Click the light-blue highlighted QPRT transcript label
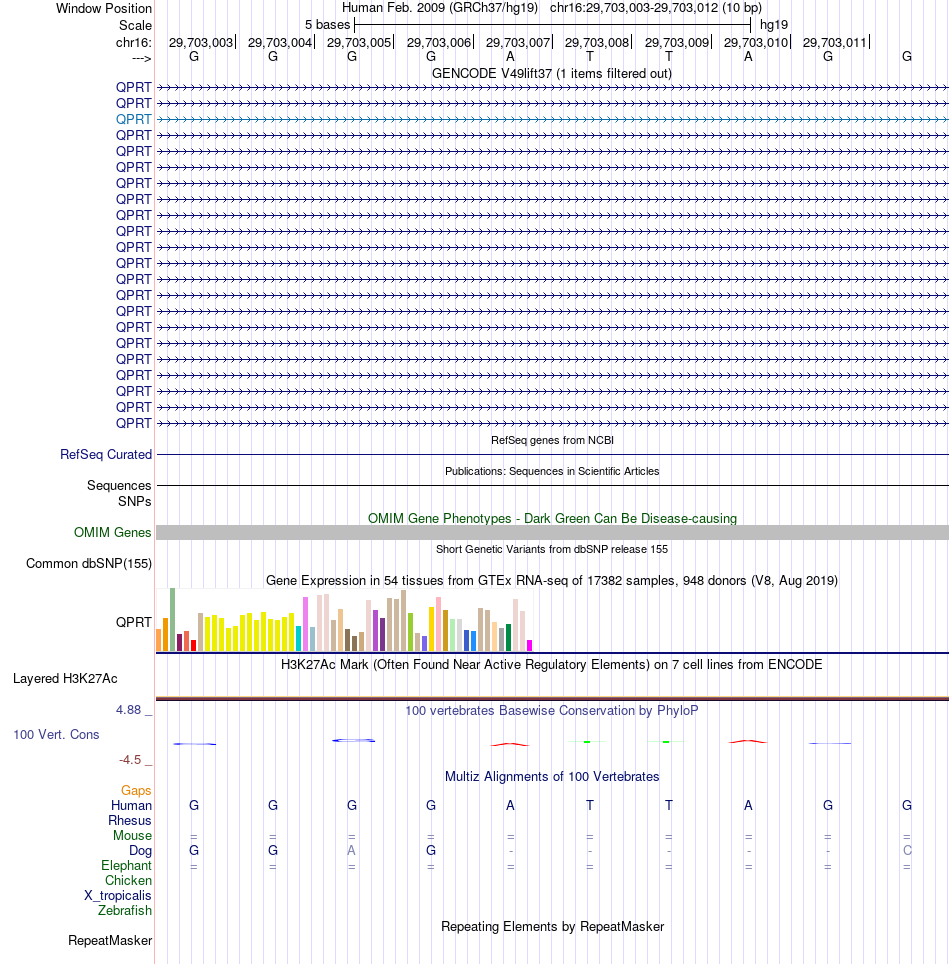The height and width of the screenshot is (964, 950). [133, 119]
